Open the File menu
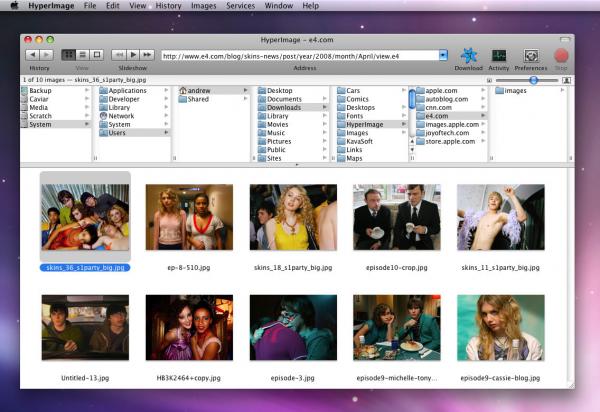 tap(90, 6)
